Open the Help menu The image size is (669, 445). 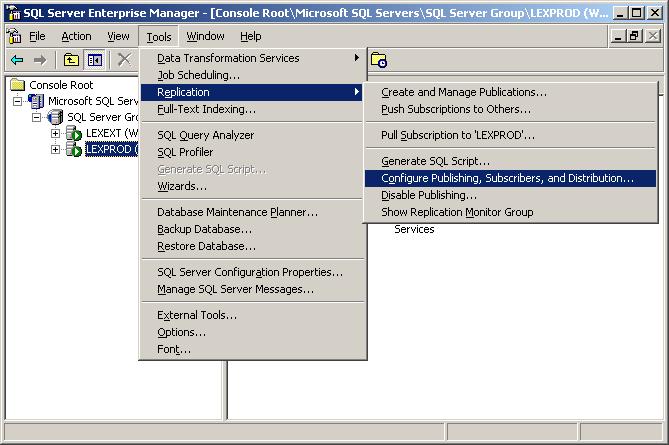pos(250,37)
